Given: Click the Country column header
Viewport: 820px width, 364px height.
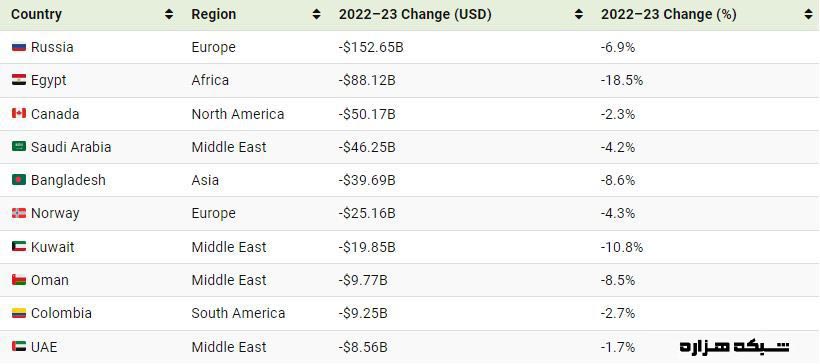Looking at the screenshot, I should (36, 15).
